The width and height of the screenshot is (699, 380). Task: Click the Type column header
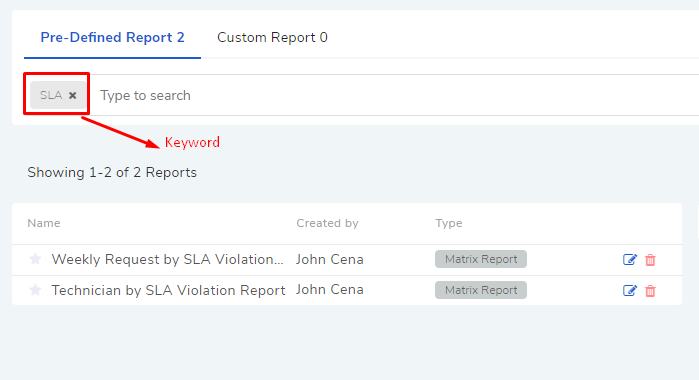(x=448, y=223)
